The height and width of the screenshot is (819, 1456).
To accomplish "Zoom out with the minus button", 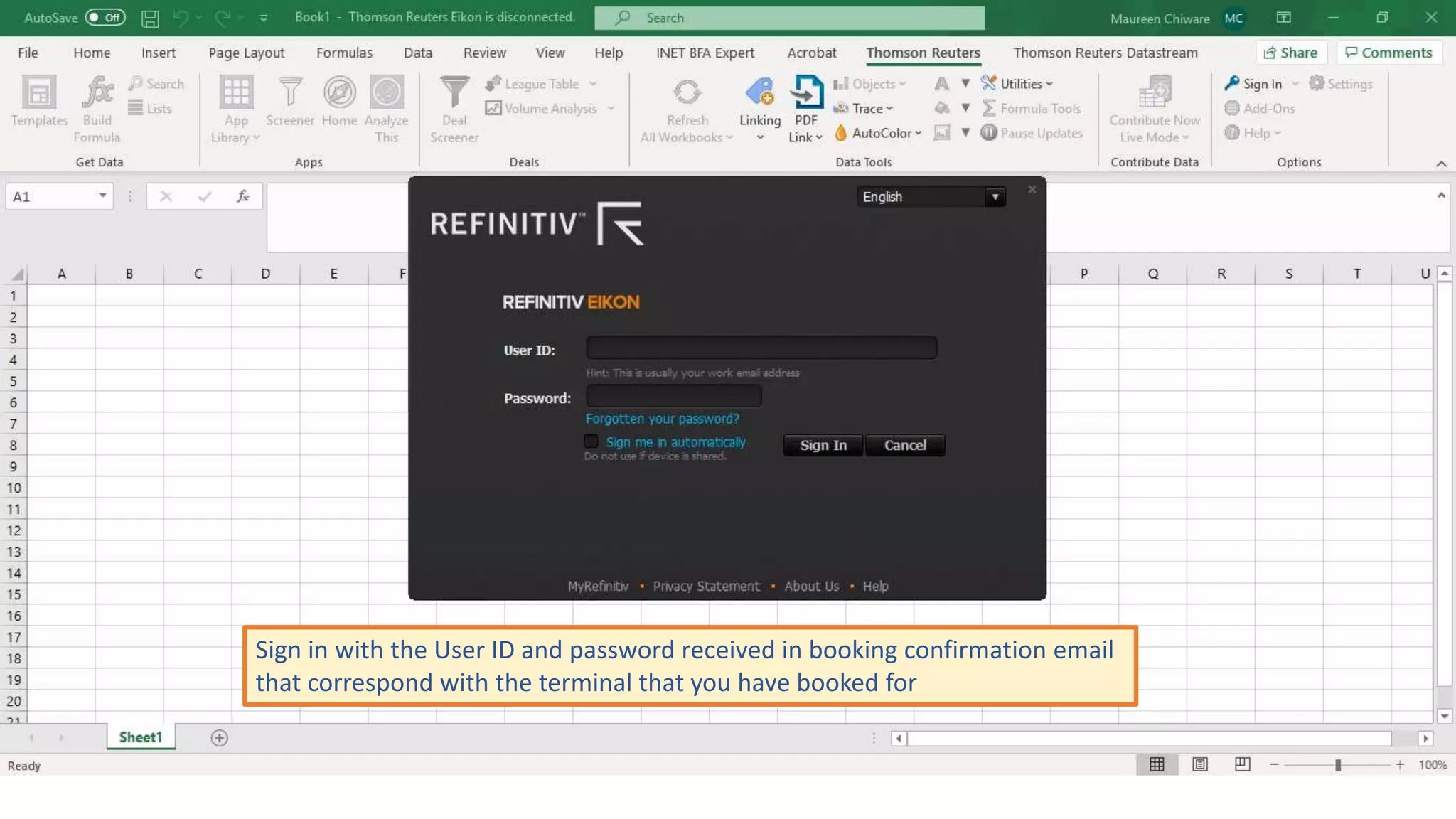I will pos(1275,765).
